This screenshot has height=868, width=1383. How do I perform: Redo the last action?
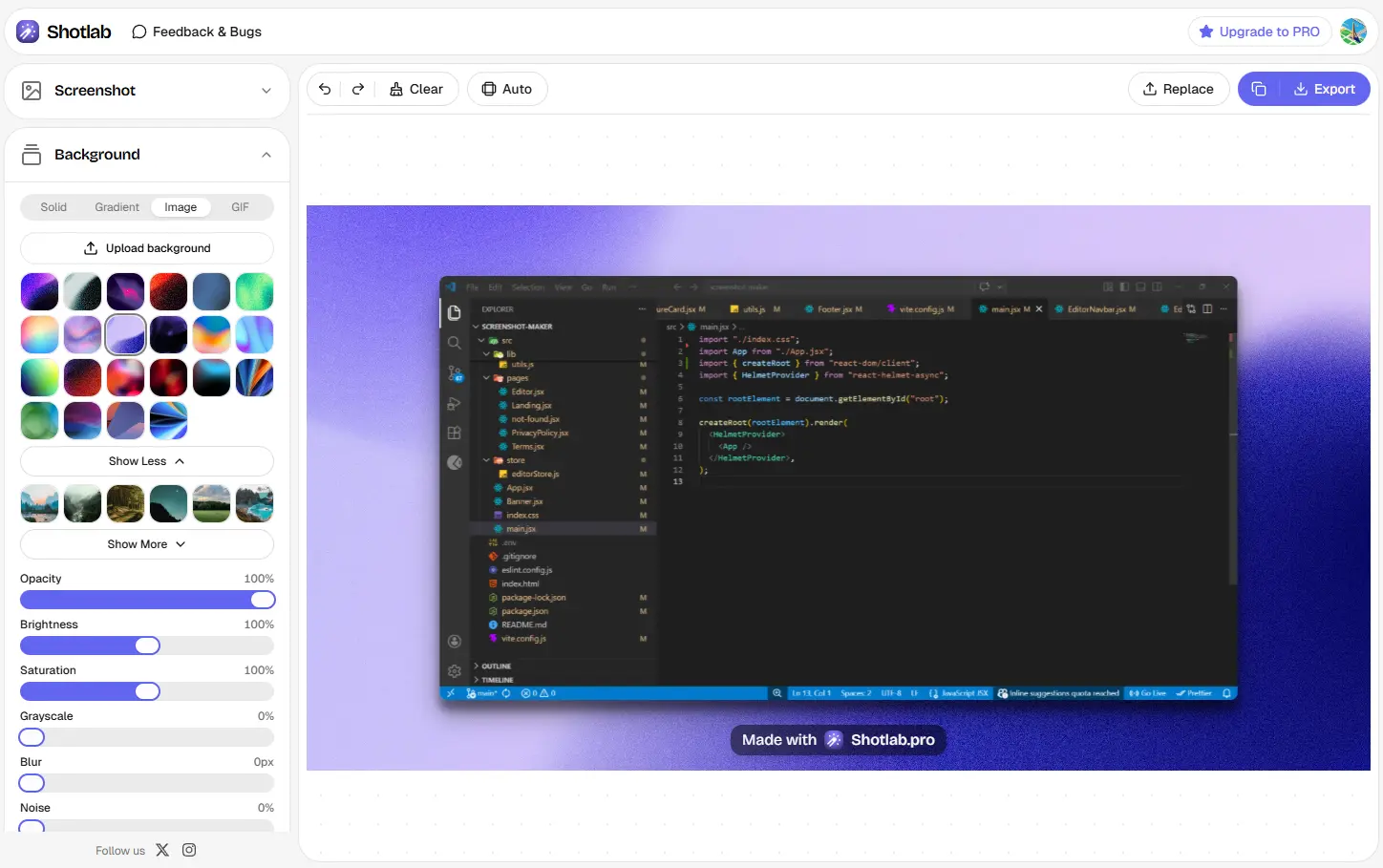(x=358, y=89)
